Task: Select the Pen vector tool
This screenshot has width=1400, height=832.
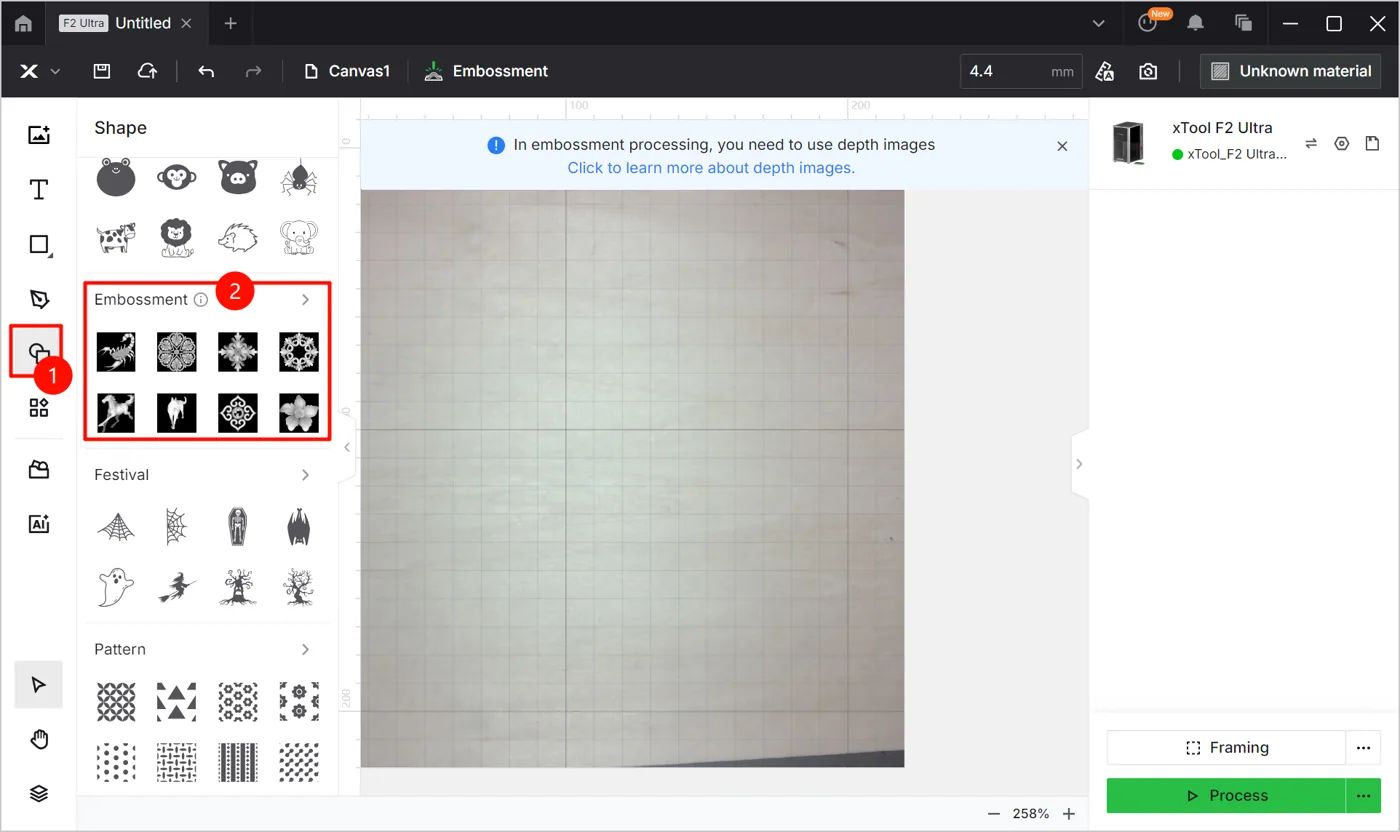Action: (x=39, y=299)
